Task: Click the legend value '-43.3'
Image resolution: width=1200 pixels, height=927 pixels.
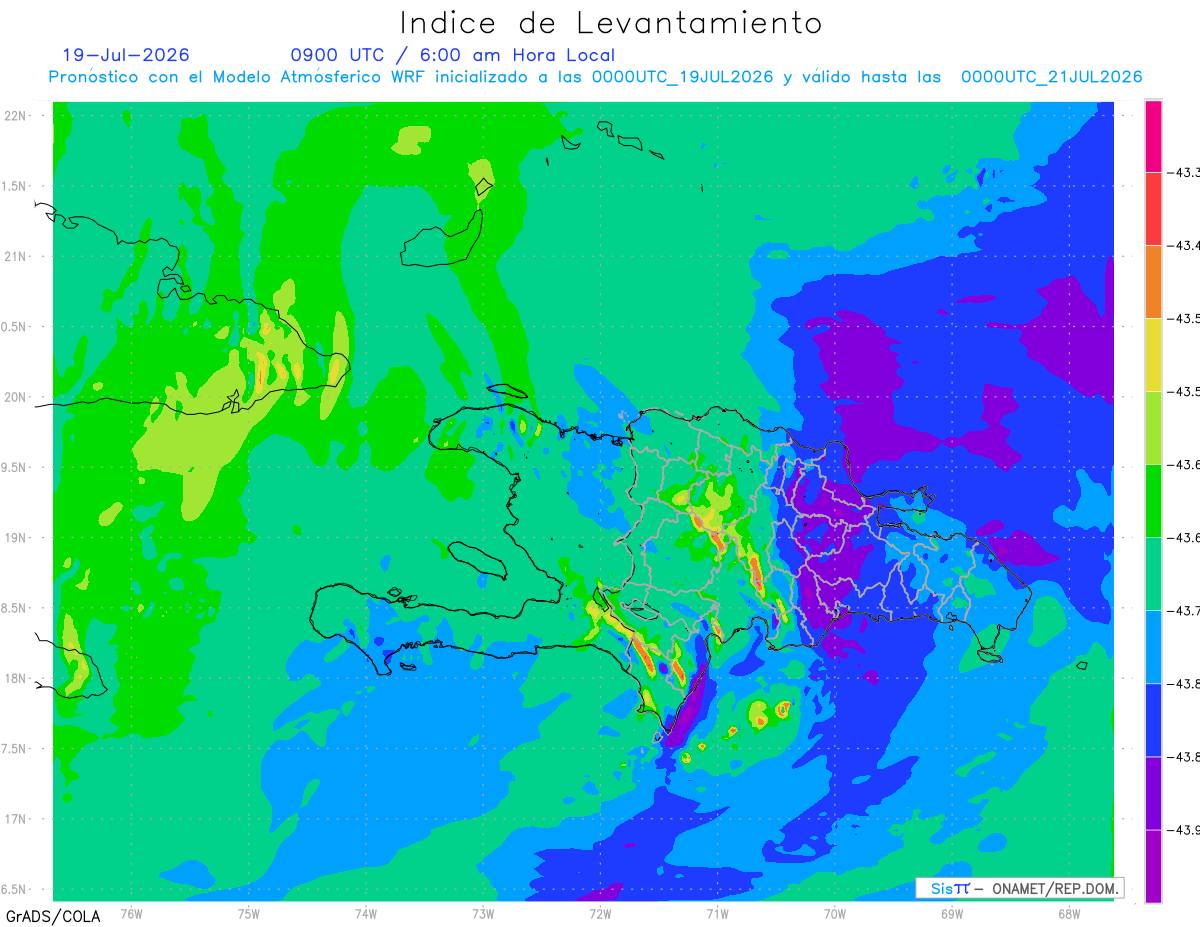Action: pyautogui.click(x=1185, y=172)
